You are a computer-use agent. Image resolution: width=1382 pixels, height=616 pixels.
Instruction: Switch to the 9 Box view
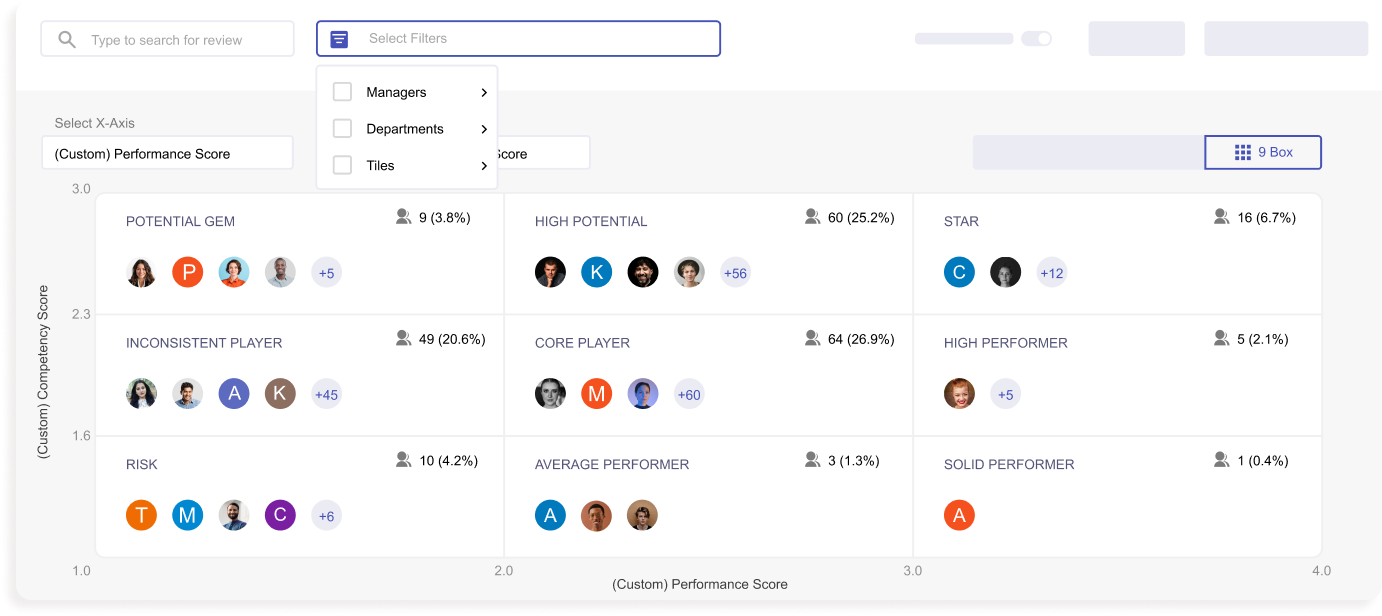[x=1263, y=152]
